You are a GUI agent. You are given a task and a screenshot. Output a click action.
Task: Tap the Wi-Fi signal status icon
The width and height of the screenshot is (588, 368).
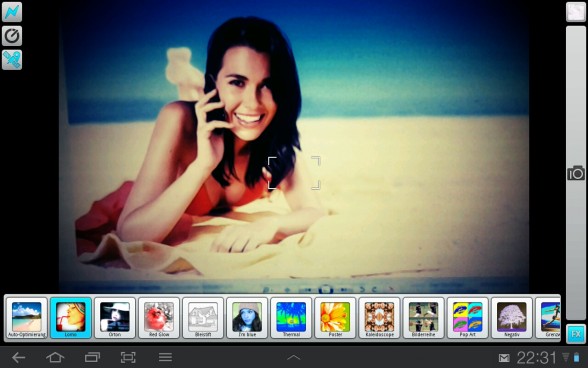[x=566, y=357]
